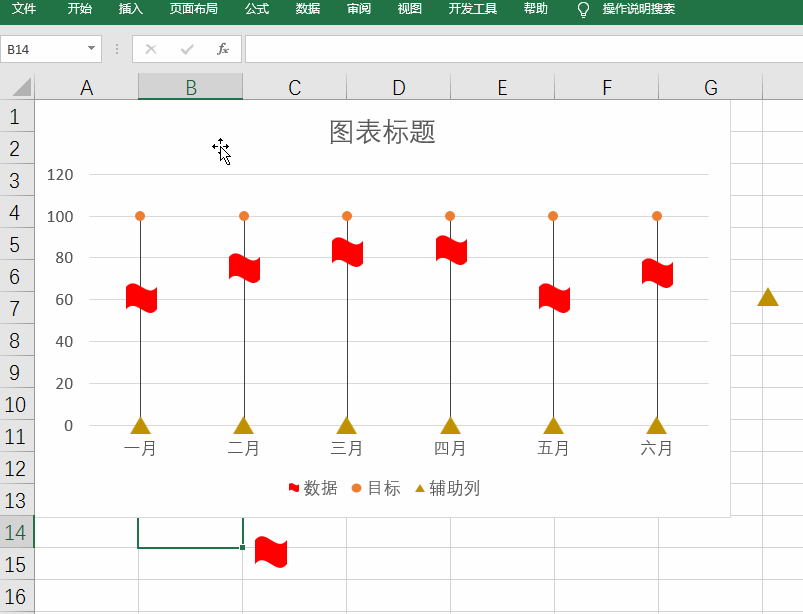The width and height of the screenshot is (803, 614).
Task: Open the 页面布局 ribbon tab
Action: click(194, 9)
